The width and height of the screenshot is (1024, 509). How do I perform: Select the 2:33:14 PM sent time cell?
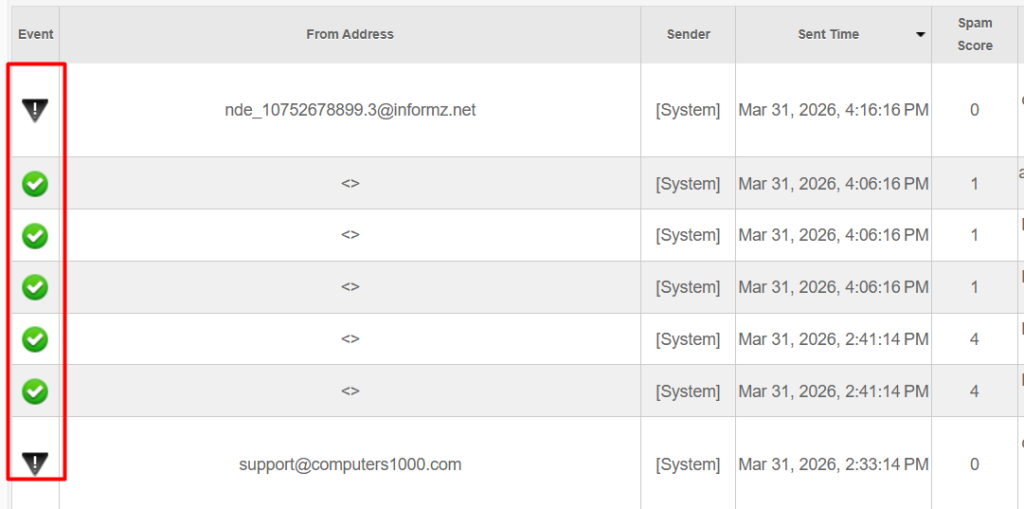point(833,464)
